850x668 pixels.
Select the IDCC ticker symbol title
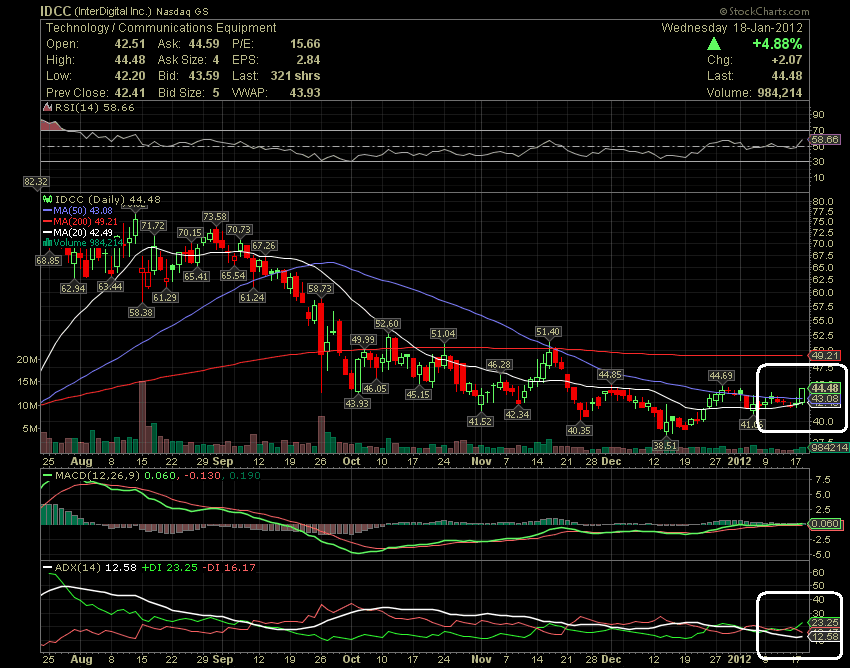click(55, 11)
